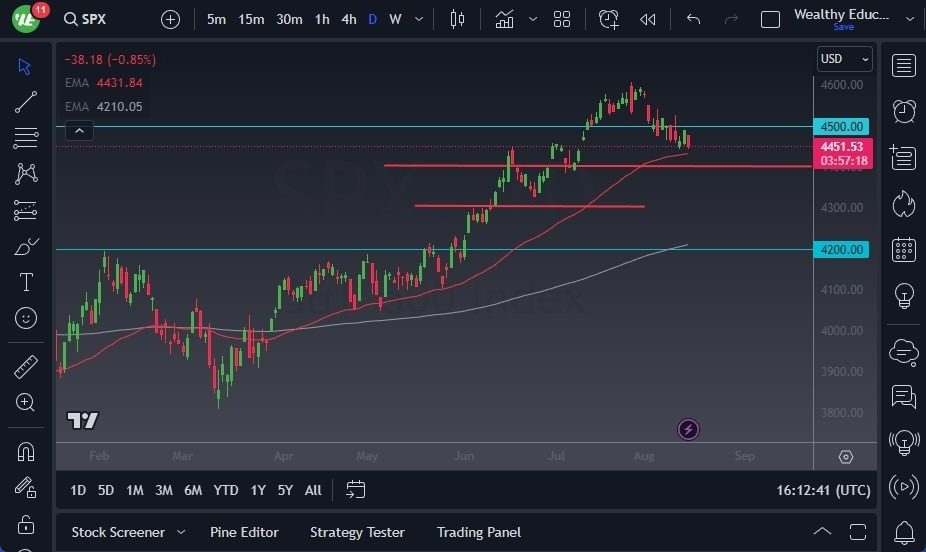
Task: Expand the USD currency dropdown
Action: tap(845, 59)
